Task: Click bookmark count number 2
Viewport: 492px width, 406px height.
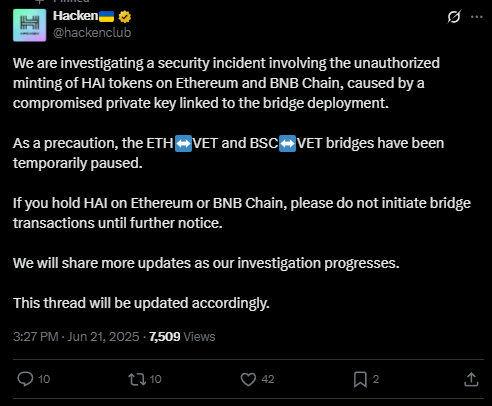Action: click(x=376, y=379)
